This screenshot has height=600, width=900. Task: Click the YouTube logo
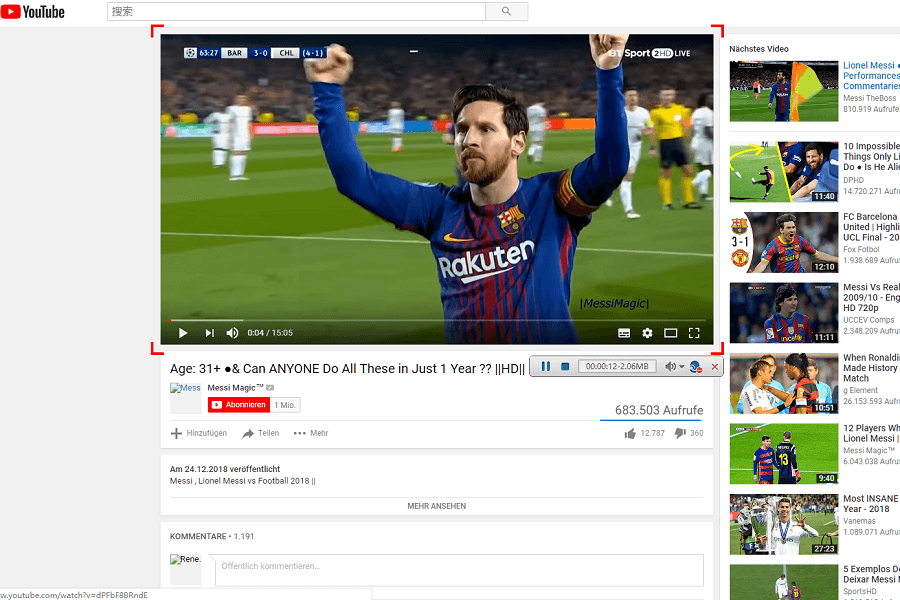33,11
